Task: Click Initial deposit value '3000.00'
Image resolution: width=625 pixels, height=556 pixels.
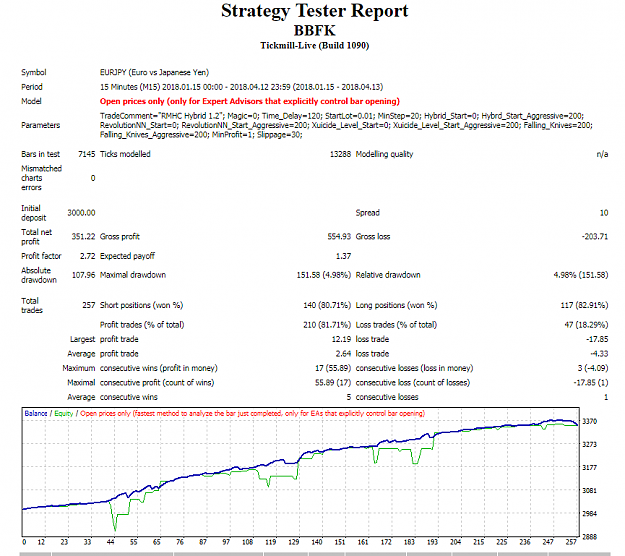Action: point(81,213)
